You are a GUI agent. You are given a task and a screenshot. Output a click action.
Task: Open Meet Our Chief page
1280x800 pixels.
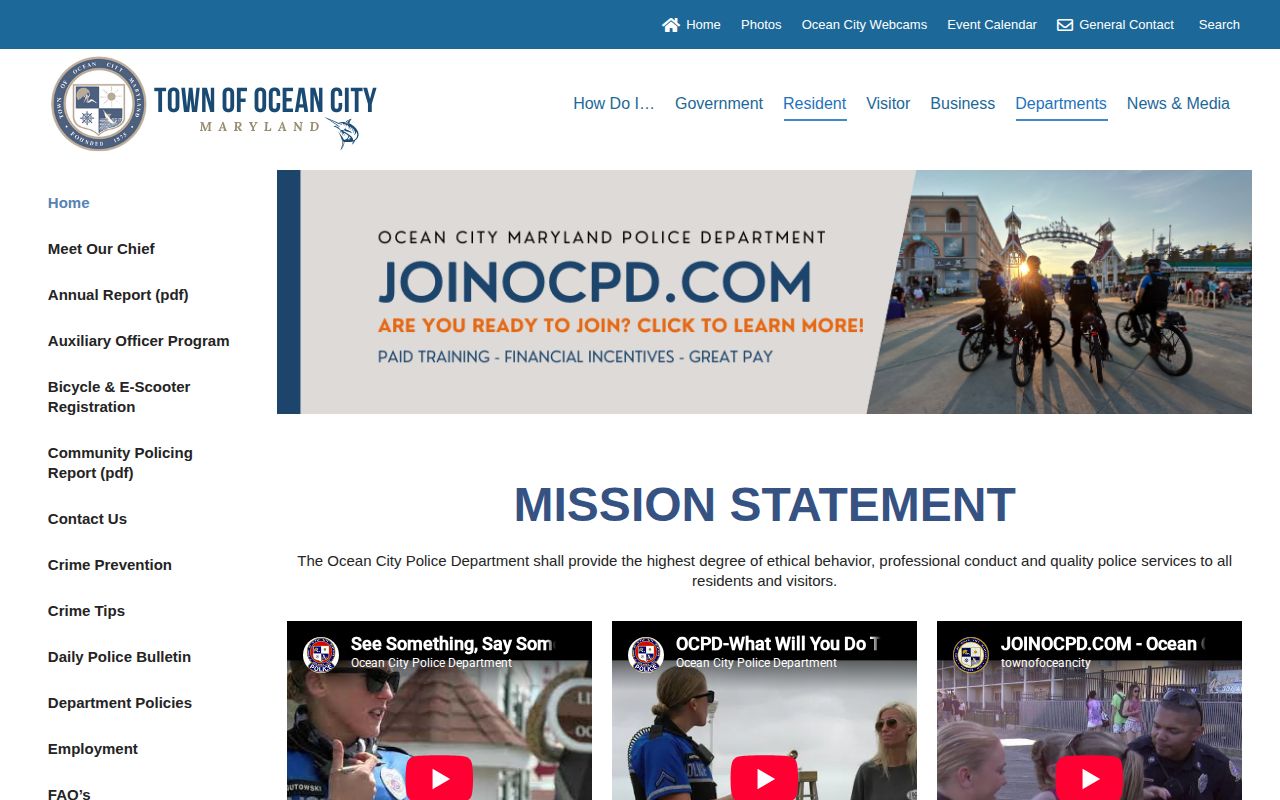pos(101,249)
